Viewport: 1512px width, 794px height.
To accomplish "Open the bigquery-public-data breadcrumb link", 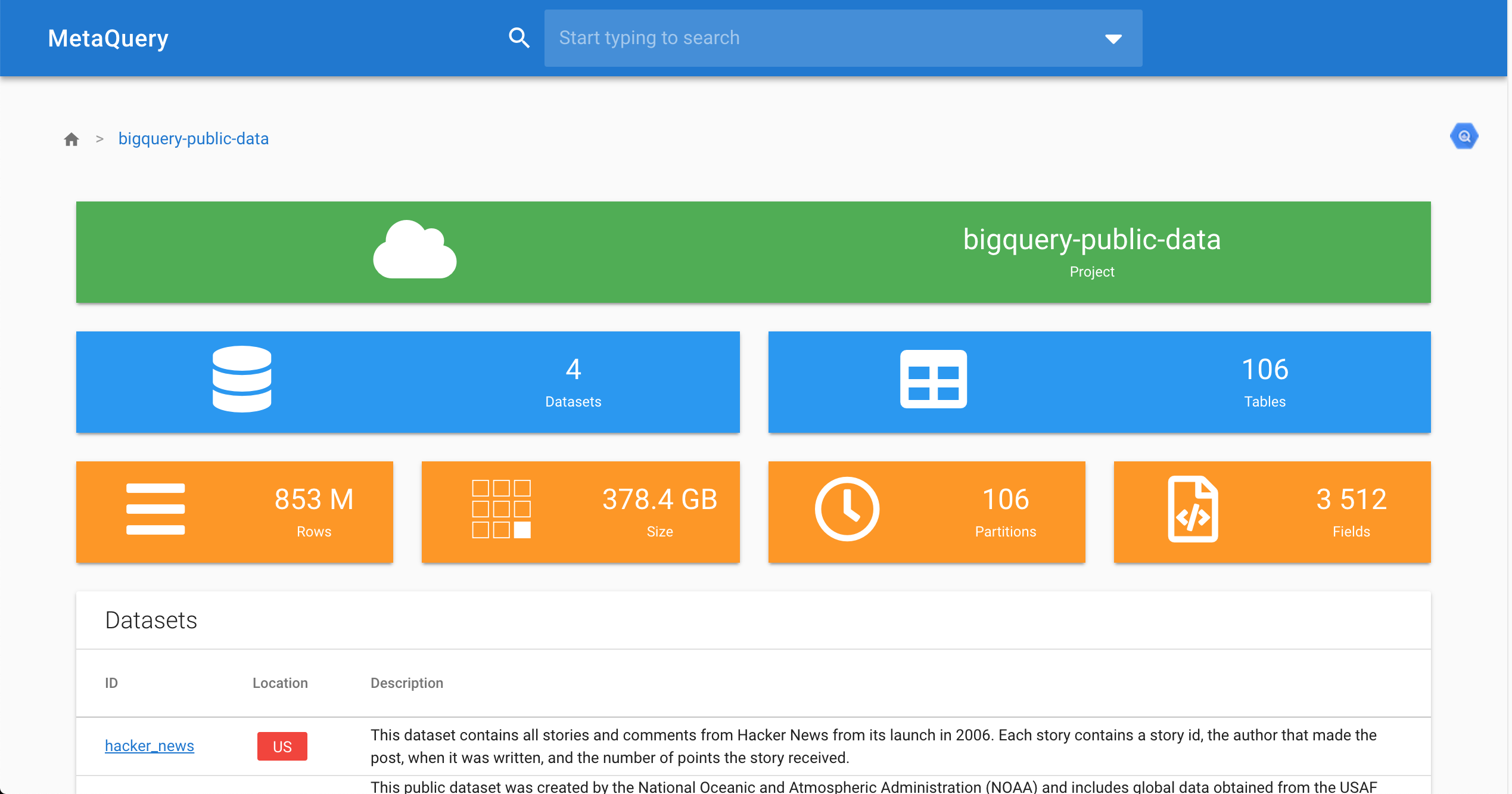I will click(x=194, y=139).
